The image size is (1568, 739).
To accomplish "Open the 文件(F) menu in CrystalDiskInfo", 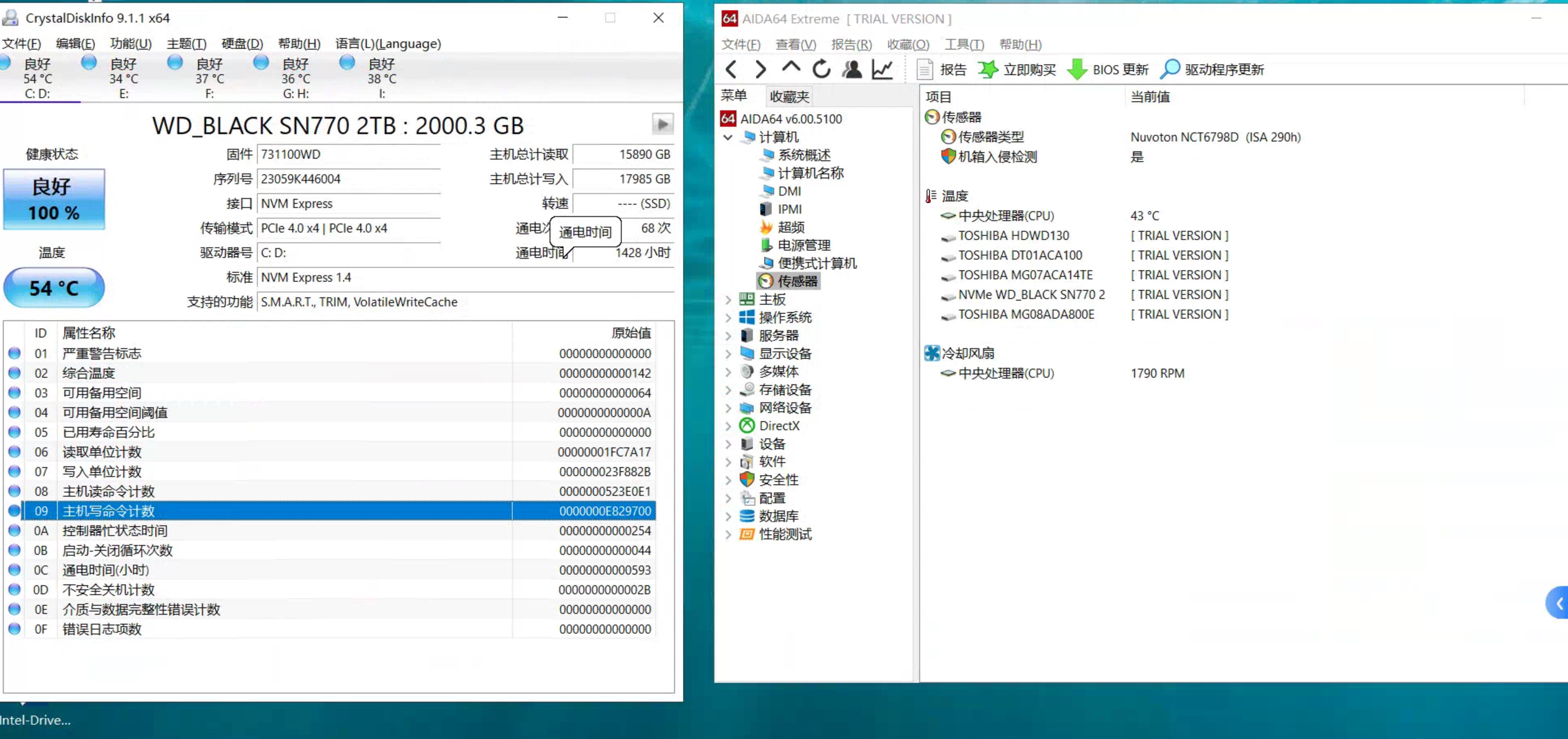I will click(21, 44).
